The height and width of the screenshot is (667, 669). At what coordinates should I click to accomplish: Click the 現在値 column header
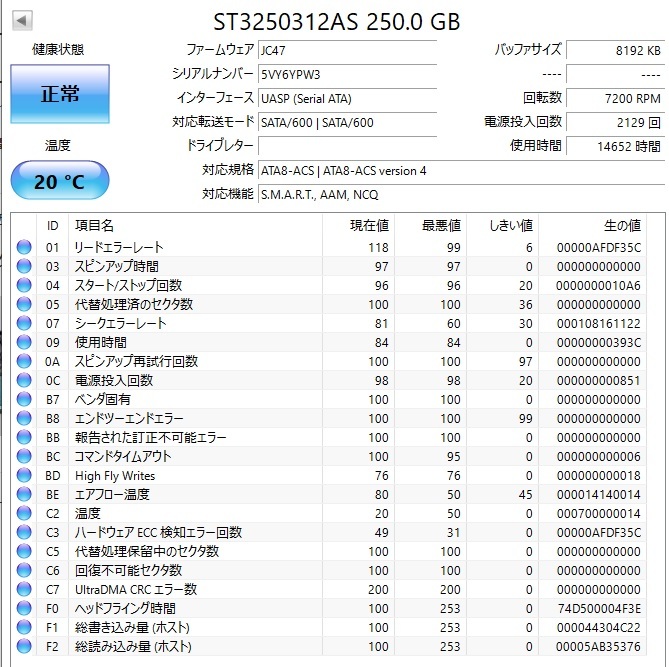358,225
